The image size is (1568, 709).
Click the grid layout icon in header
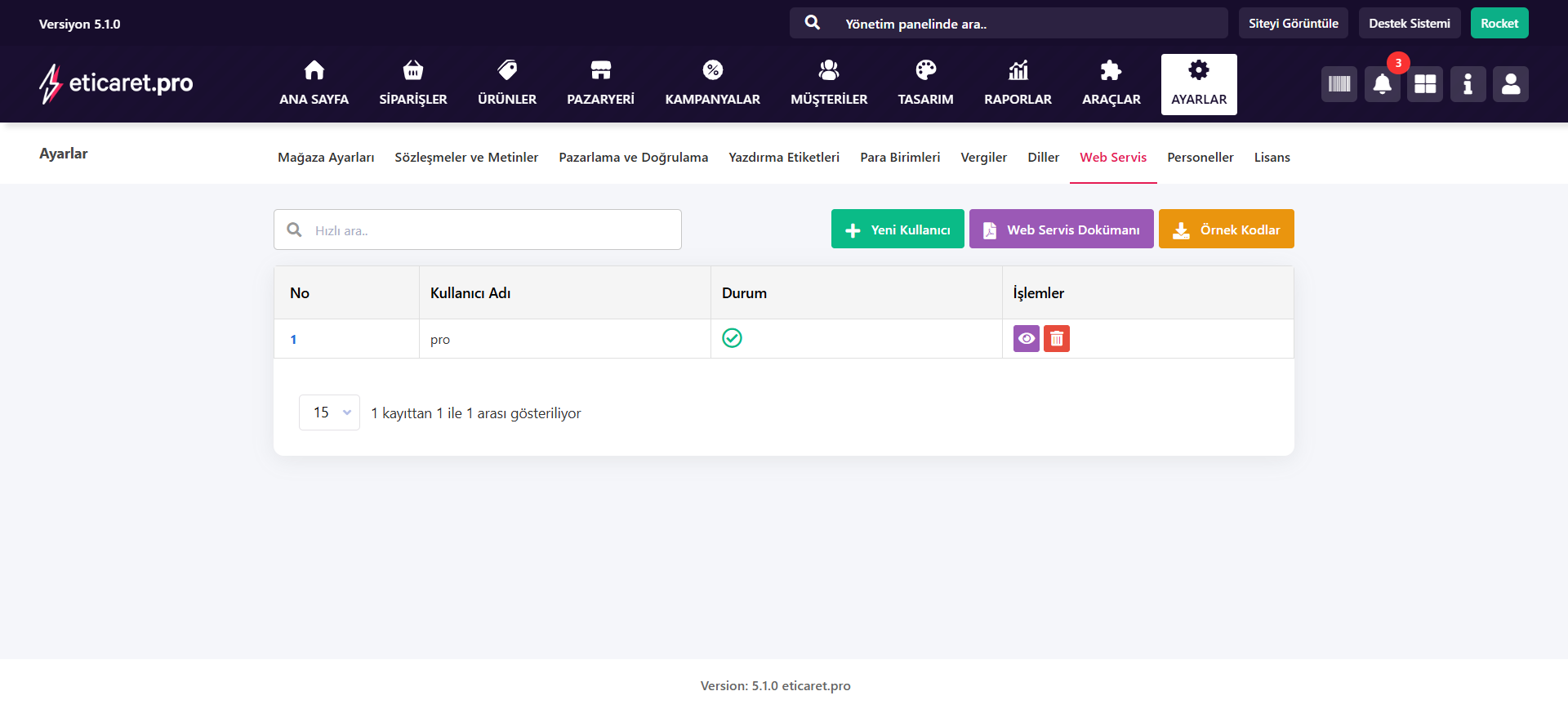click(x=1425, y=84)
